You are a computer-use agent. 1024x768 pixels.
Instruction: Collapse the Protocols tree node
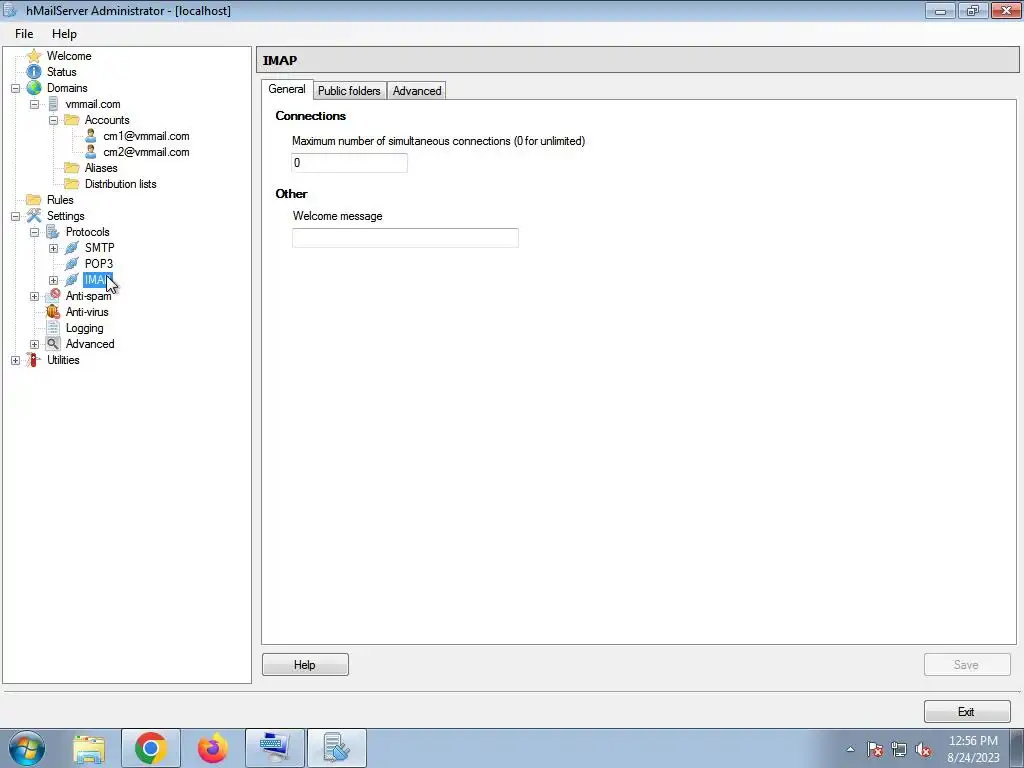[34, 232]
